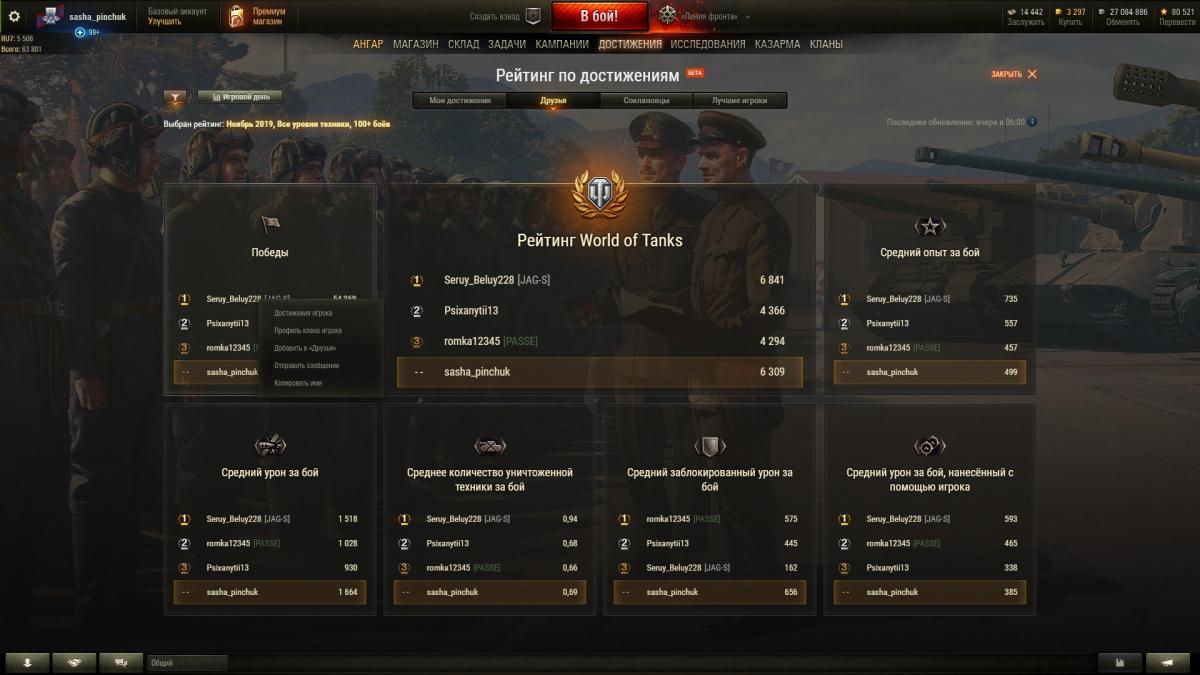Select the Соклановцы tab
The image size is (1200, 675).
pyautogui.click(x=647, y=100)
